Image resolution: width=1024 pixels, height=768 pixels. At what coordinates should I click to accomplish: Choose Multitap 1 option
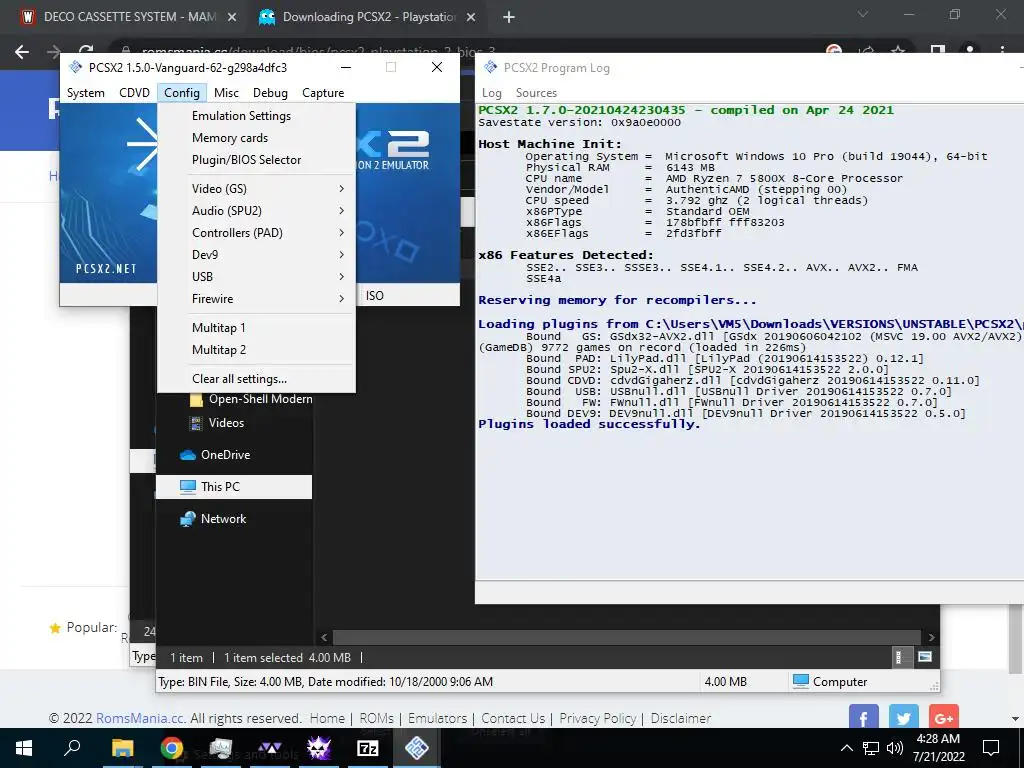click(x=257, y=328)
